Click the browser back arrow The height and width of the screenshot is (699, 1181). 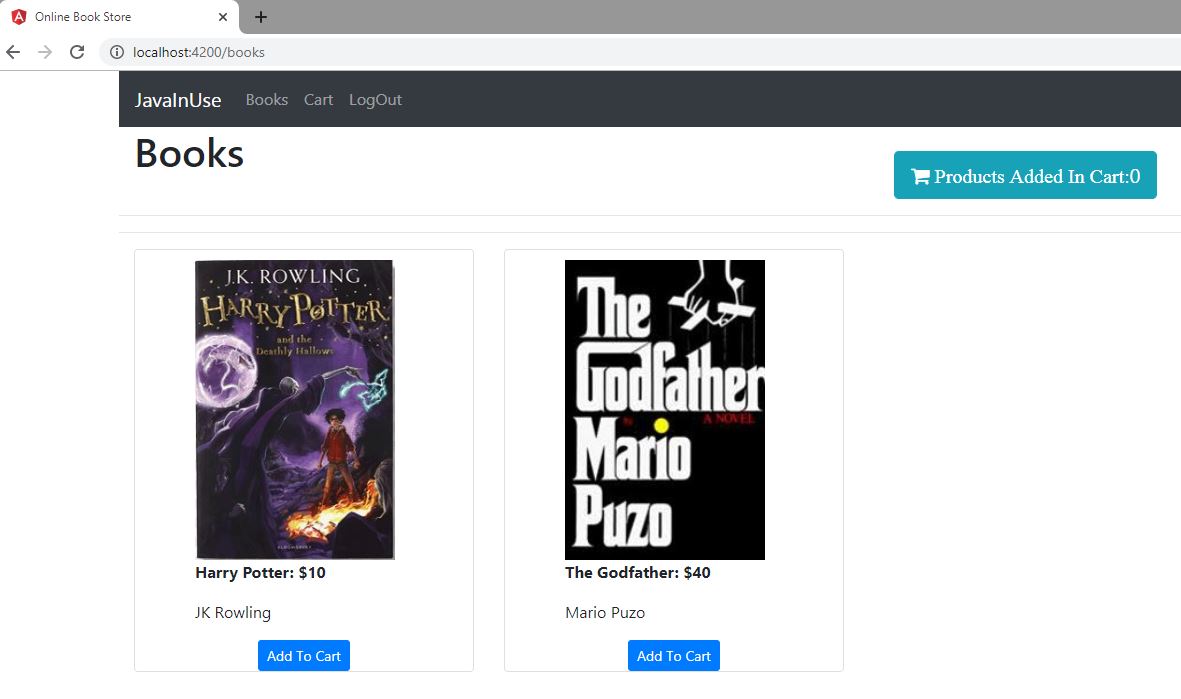point(13,52)
